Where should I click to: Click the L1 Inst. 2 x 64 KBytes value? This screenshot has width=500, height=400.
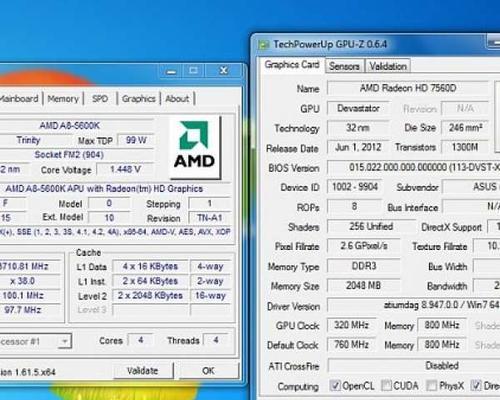click(150, 281)
